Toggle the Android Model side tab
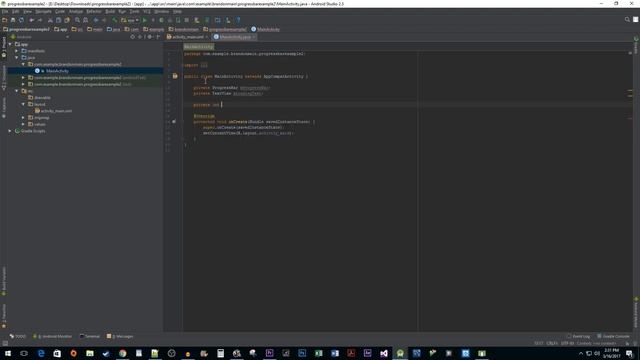This screenshot has height=360, width=640. point(636,312)
